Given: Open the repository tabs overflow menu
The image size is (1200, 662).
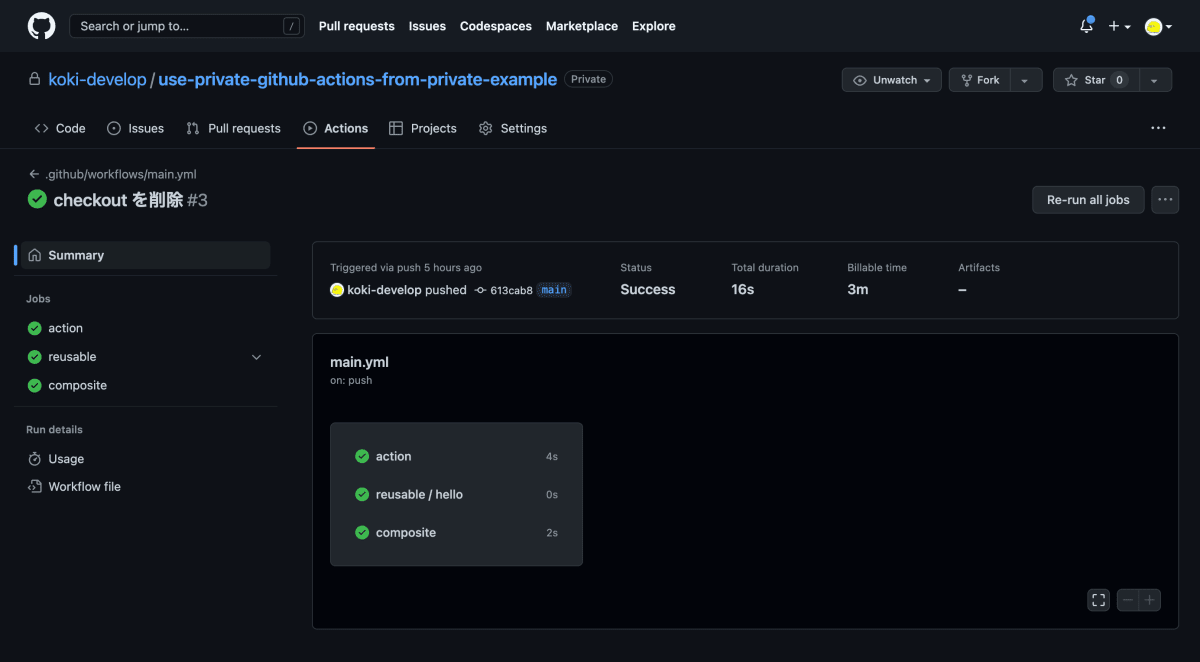Looking at the screenshot, I should coord(1158,128).
